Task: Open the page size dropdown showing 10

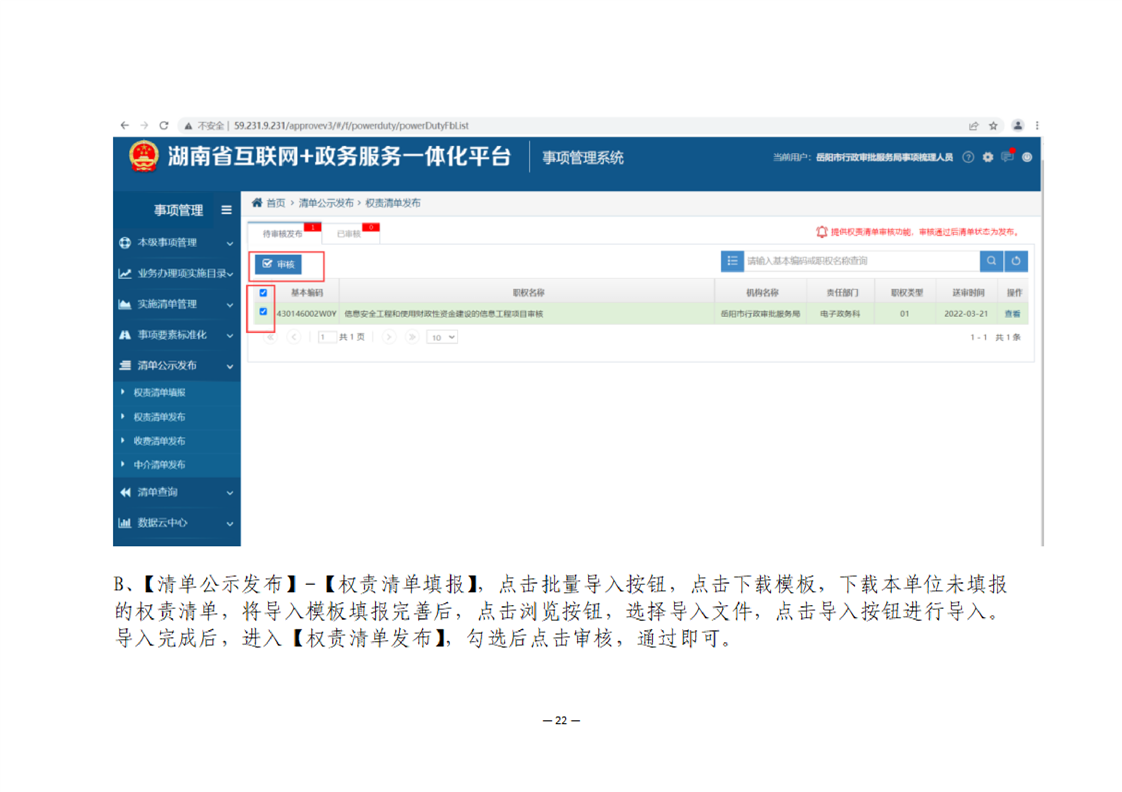Action: pyautogui.click(x=442, y=338)
